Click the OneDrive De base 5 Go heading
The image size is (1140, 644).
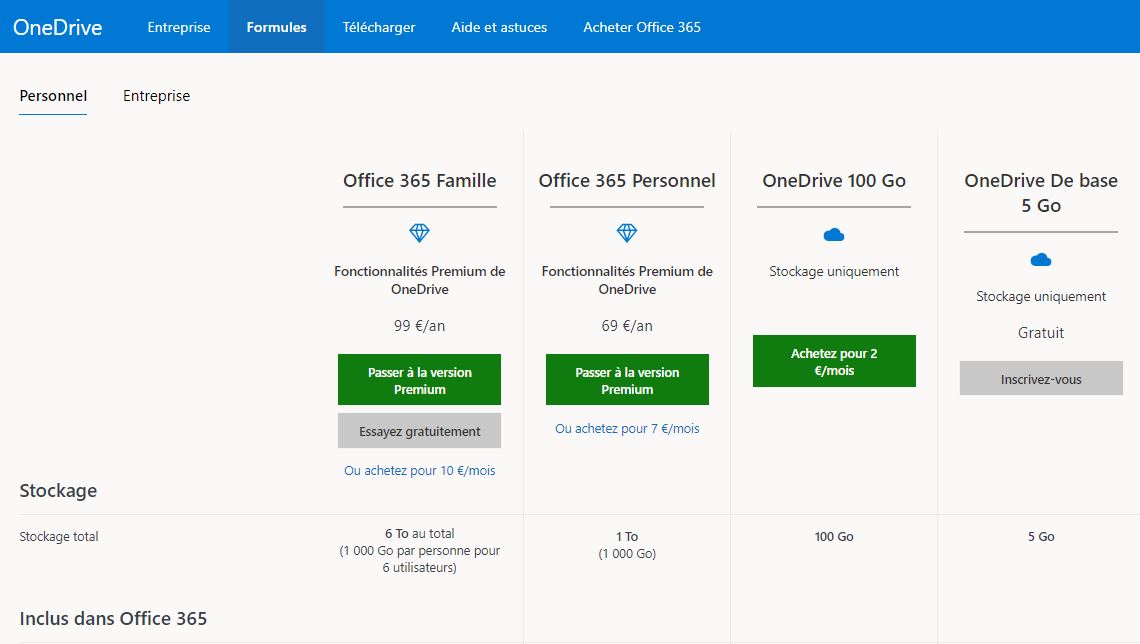coord(1041,193)
